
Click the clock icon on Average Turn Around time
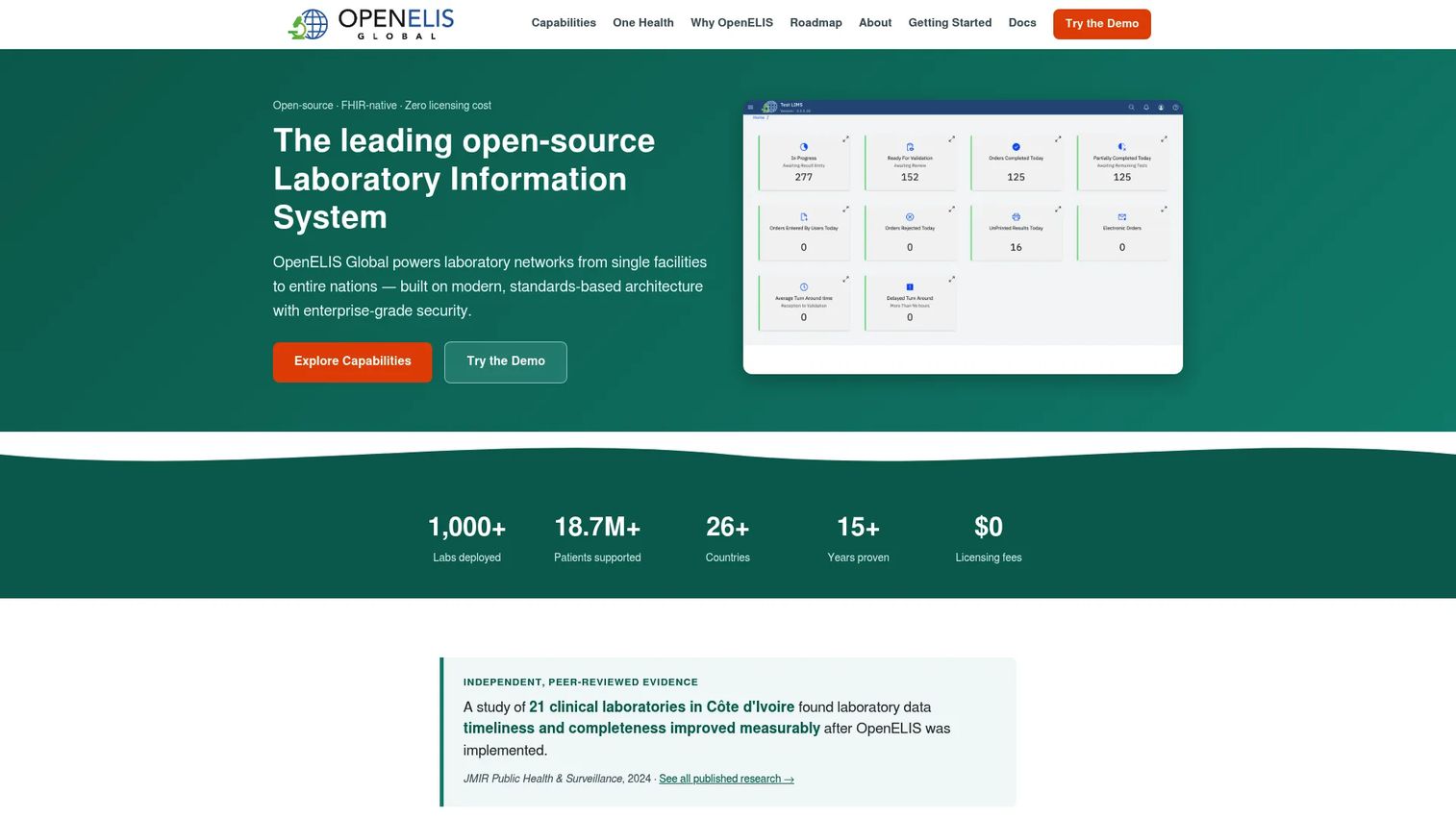coord(804,287)
